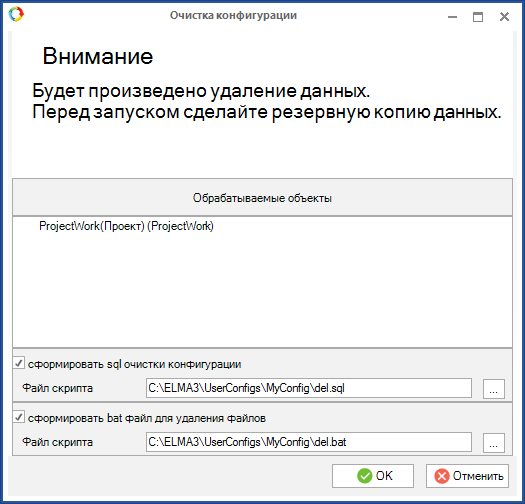The height and width of the screenshot is (504, 525).
Task: Click the Внимание heading
Action: pyautogui.click(x=98, y=56)
